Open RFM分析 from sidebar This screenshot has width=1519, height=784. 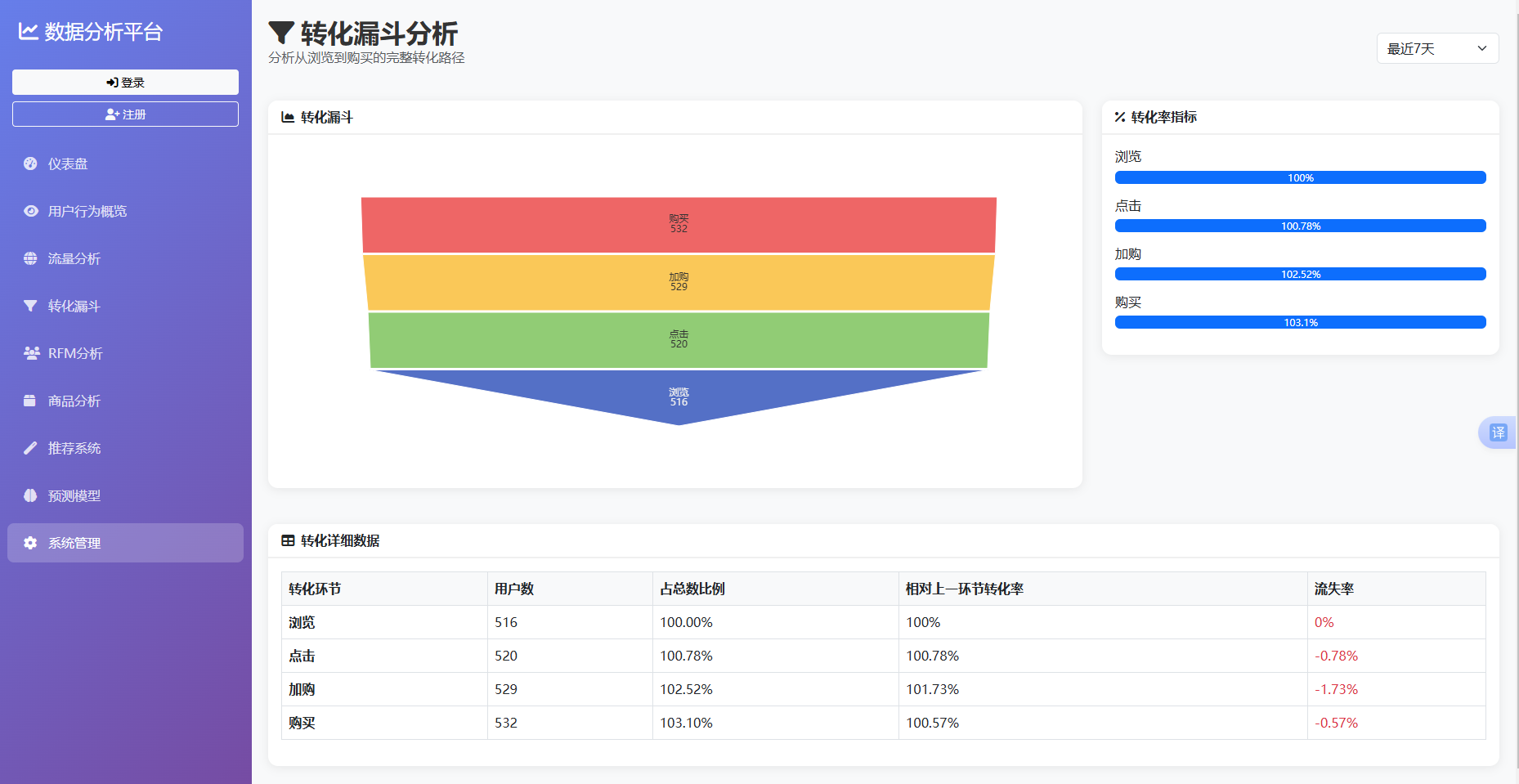pyautogui.click(x=125, y=353)
